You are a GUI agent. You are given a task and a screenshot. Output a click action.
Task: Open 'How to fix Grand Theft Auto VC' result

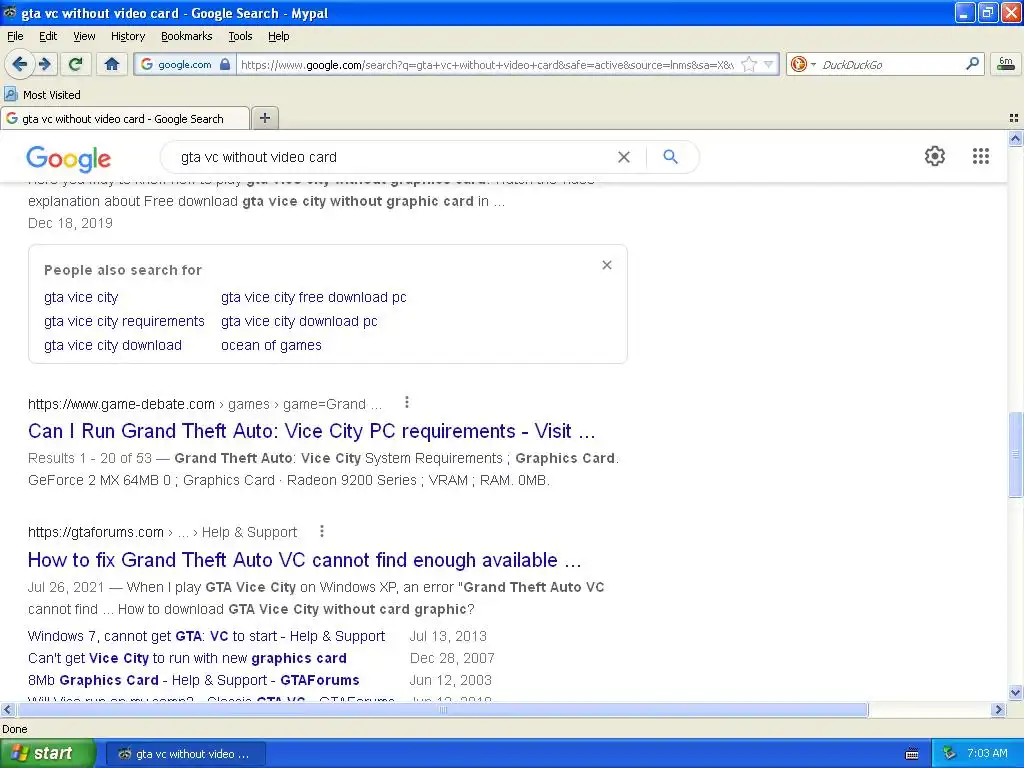[x=304, y=560]
